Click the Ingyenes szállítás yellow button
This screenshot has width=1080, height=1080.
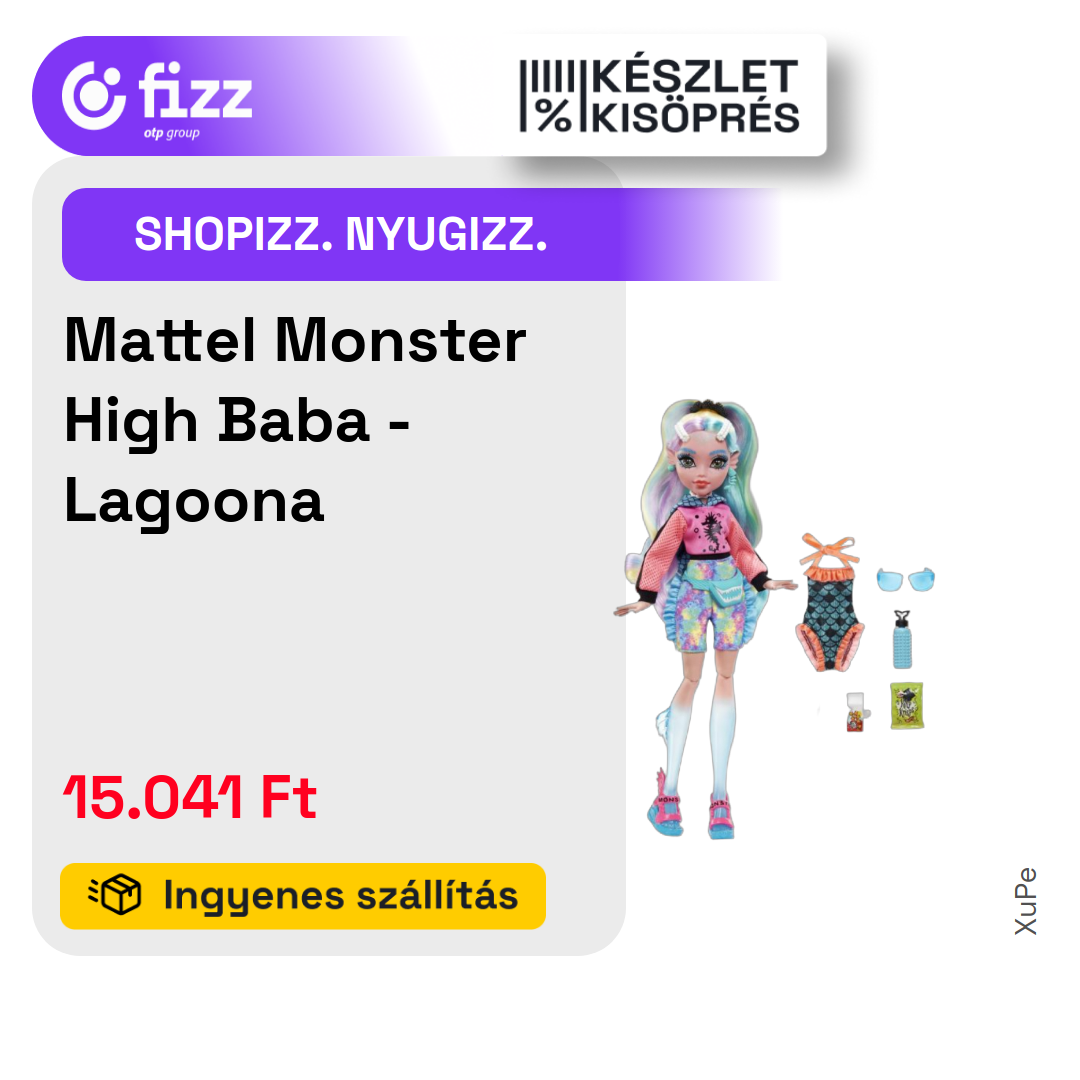(303, 895)
